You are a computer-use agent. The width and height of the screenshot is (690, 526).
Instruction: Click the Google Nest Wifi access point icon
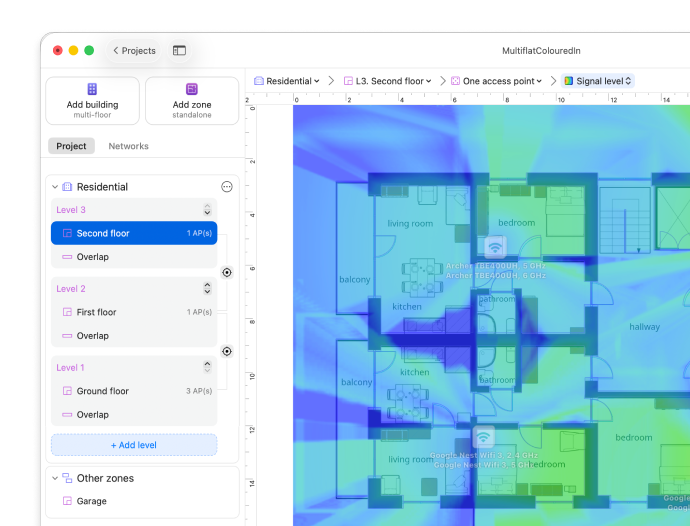pos(483,437)
